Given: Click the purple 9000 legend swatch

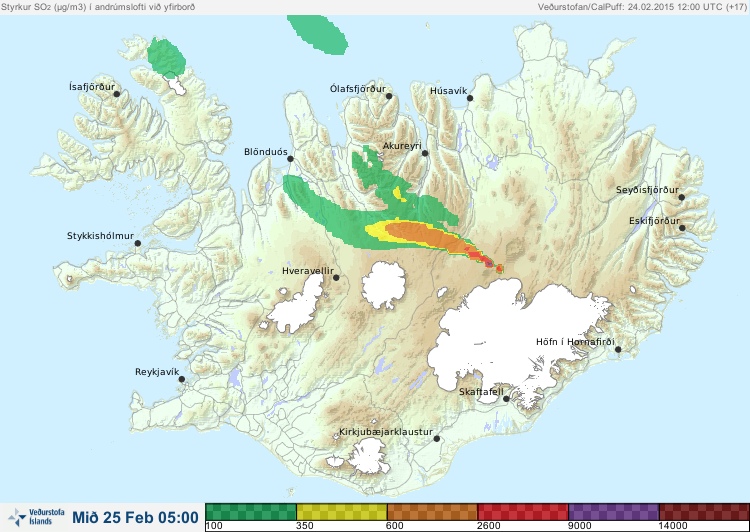Looking at the screenshot, I should click(613, 512).
